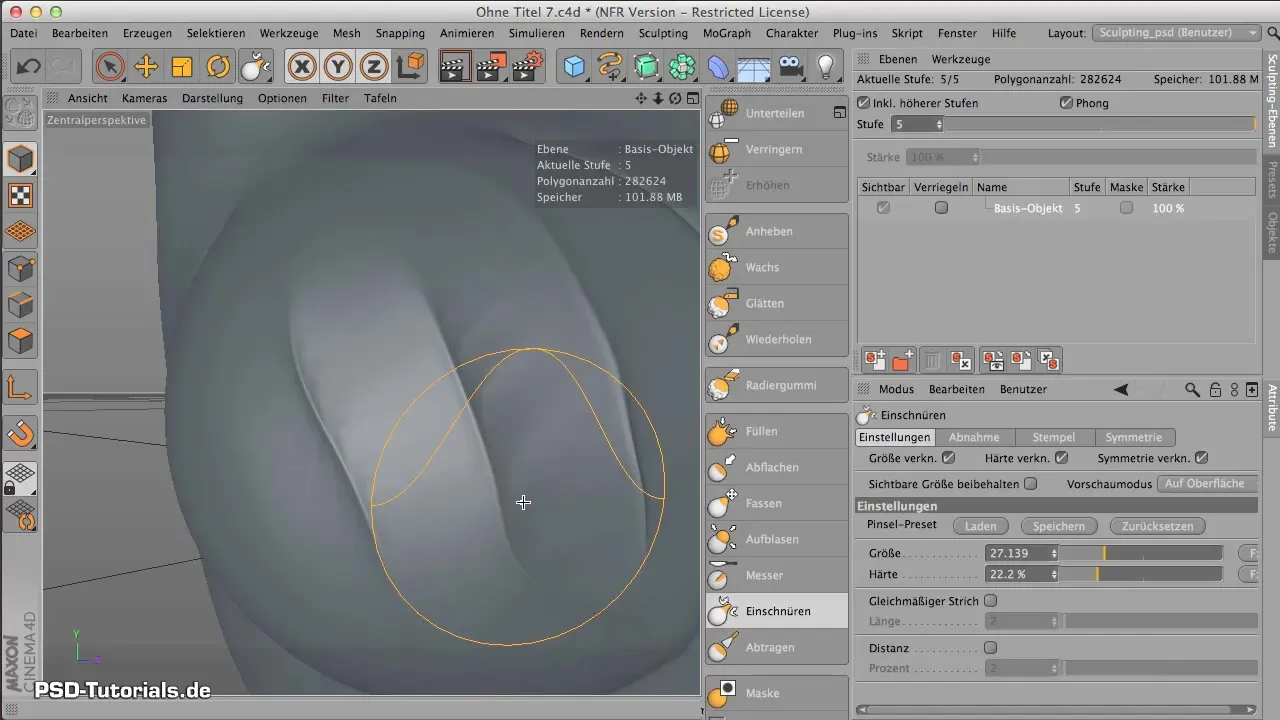Add a new sculpt layer icon
This screenshot has width=1280, height=720.
click(875, 359)
